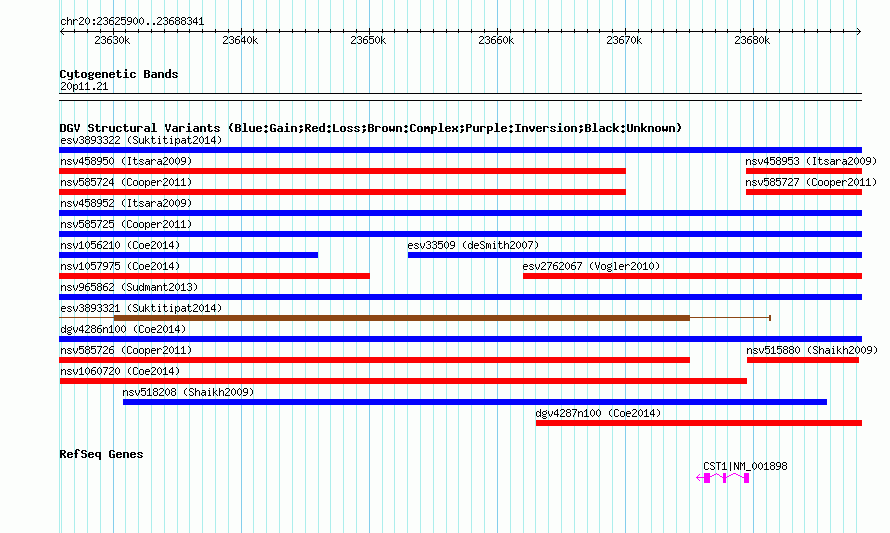The width and height of the screenshot is (890, 533).
Task: Open nsv585726 (Cooper2011) label
Action: [x=126, y=350]
